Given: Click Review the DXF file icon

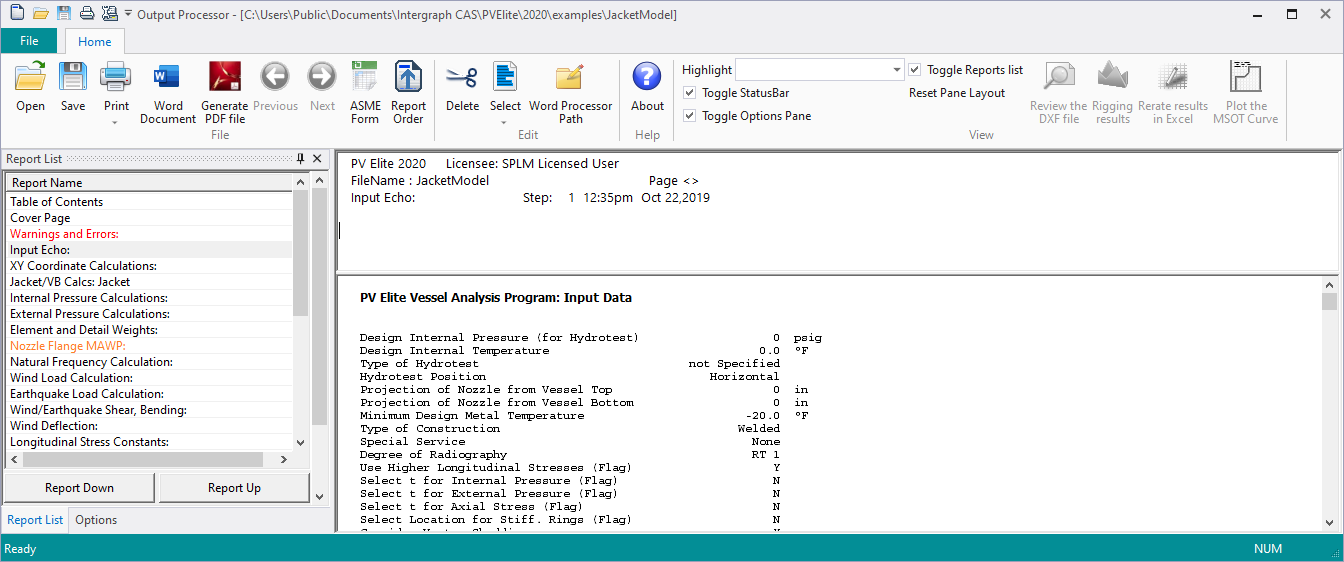Looking at the screenshot, I should [x=1058, y=78].
